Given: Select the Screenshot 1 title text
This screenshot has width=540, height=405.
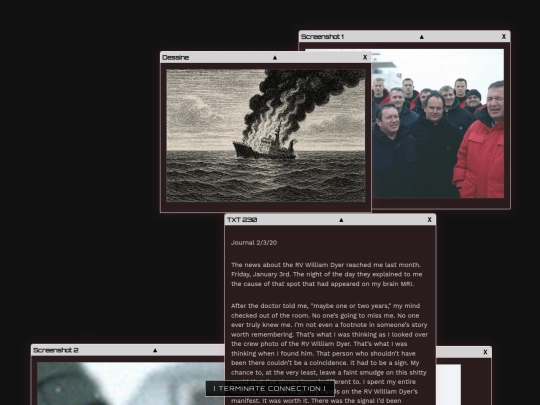Looking at the screenshot, I should [x=322, y=37].
